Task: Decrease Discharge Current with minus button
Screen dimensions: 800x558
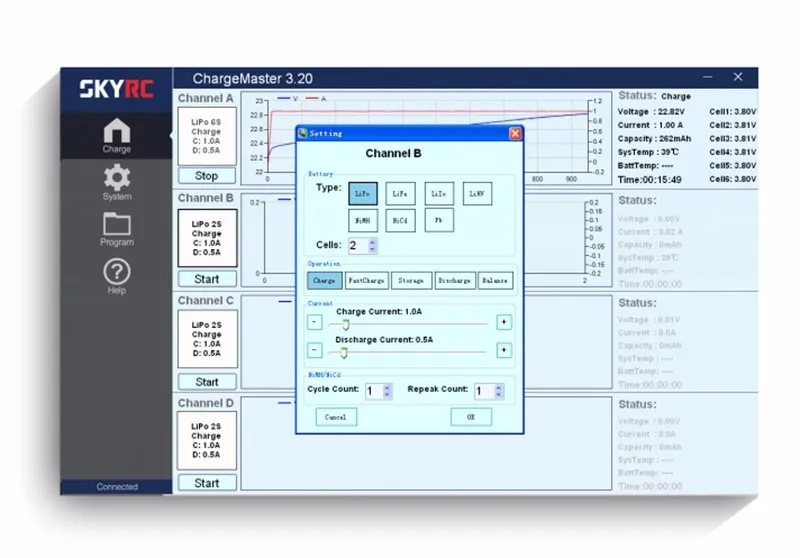Action: click(x=314, y=350)
